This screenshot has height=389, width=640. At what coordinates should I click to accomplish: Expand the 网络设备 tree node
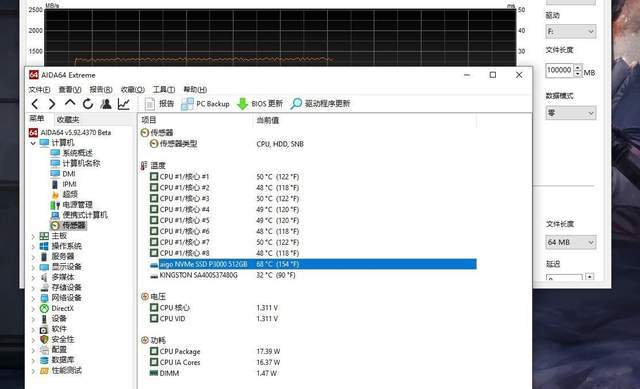pos(33,298)
